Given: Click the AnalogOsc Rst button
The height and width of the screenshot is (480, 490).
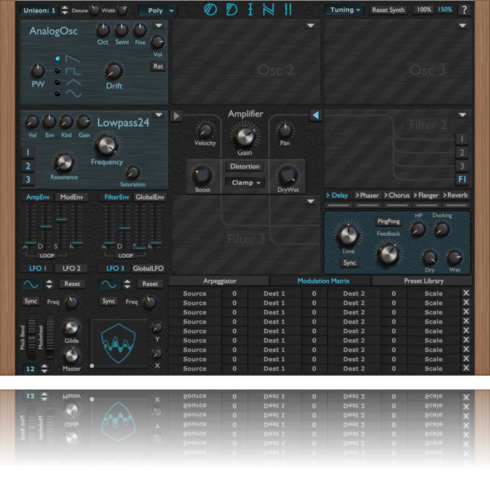Looking at the screenshot, I should point(158,66).
